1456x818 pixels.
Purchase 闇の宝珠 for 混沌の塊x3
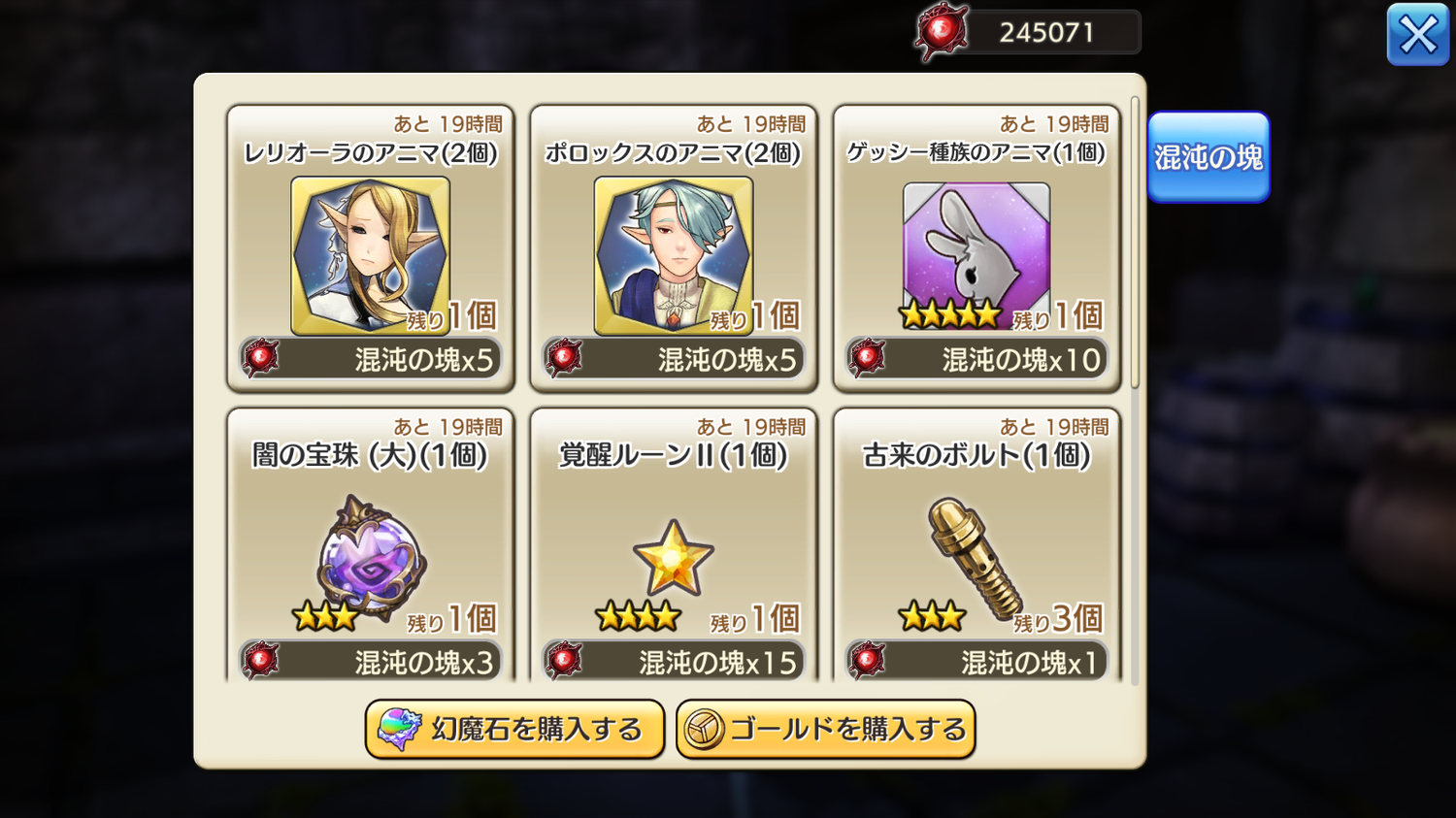tap(371, 662)
